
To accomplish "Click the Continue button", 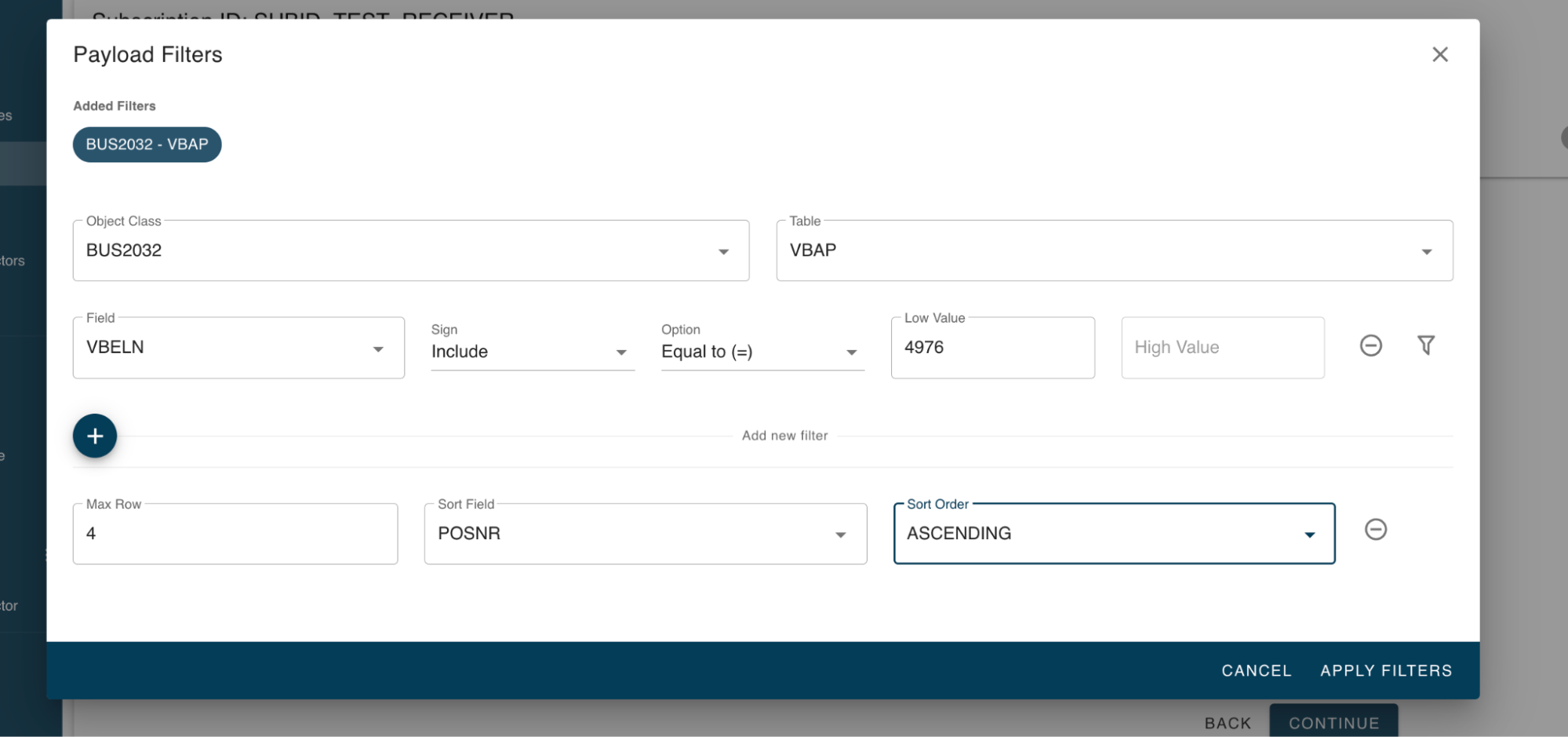I will (1333, 723).
